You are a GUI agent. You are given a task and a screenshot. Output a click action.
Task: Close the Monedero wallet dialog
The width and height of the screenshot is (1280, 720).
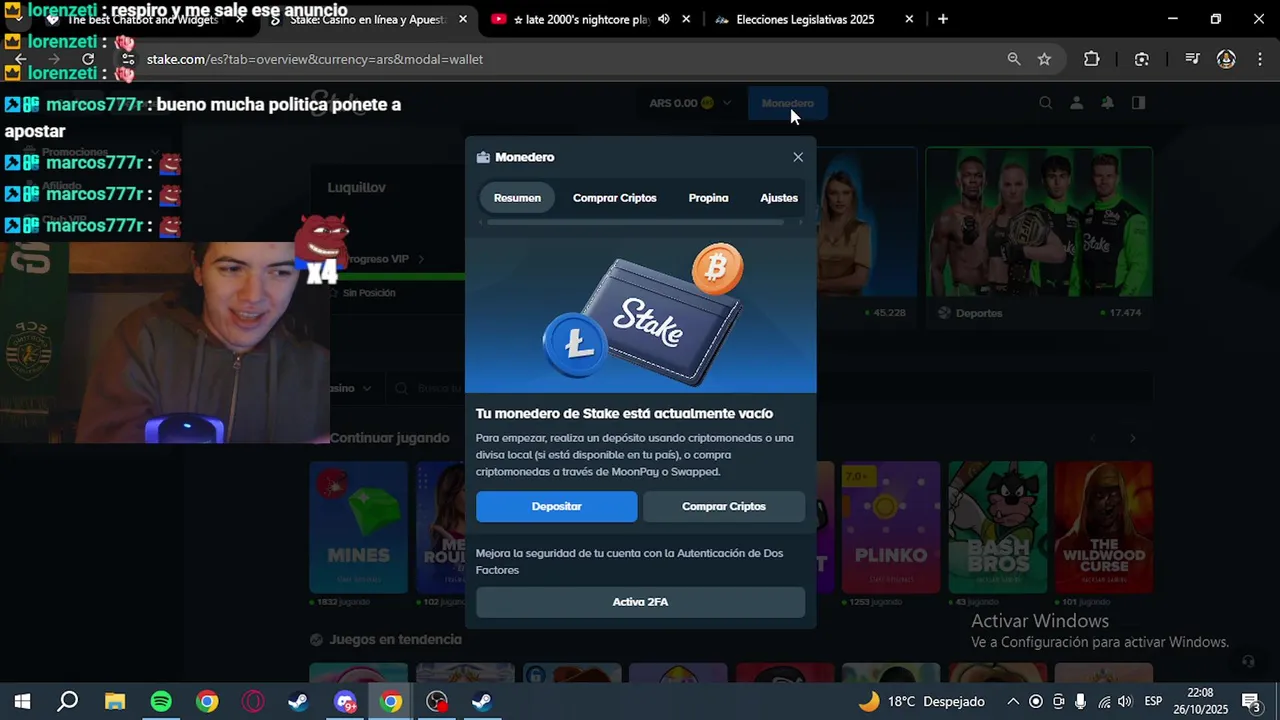click(798, 157)
